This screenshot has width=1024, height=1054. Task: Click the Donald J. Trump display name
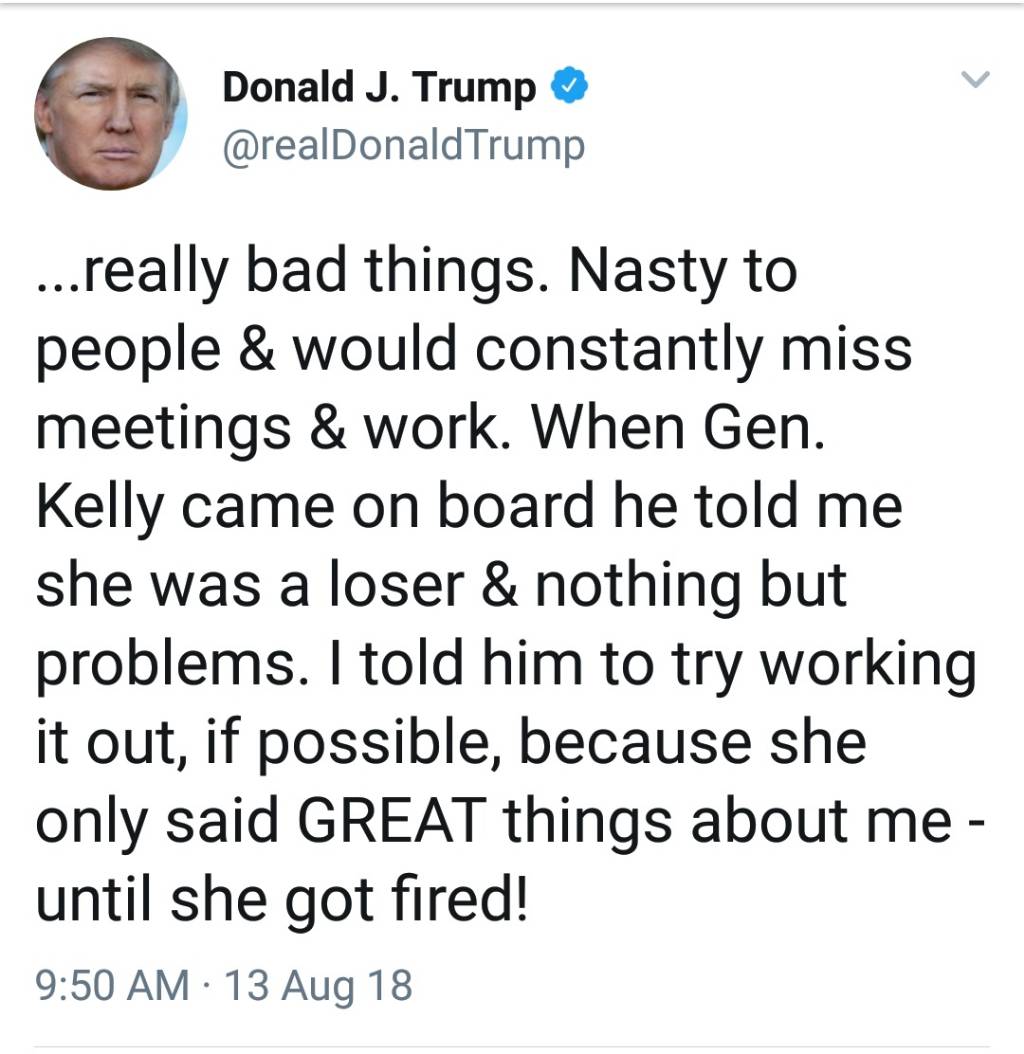pos(379,87)
